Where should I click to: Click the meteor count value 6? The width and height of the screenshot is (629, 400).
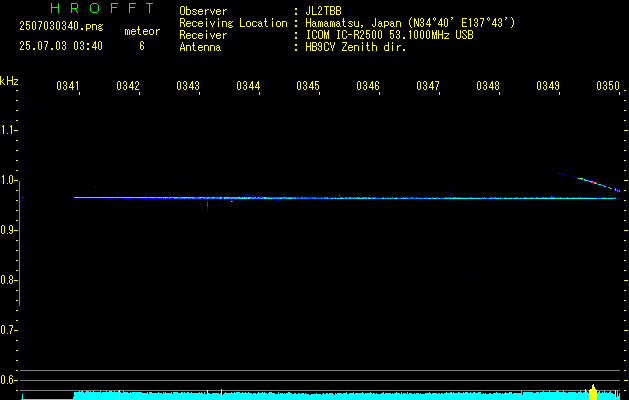click(142, 46)
